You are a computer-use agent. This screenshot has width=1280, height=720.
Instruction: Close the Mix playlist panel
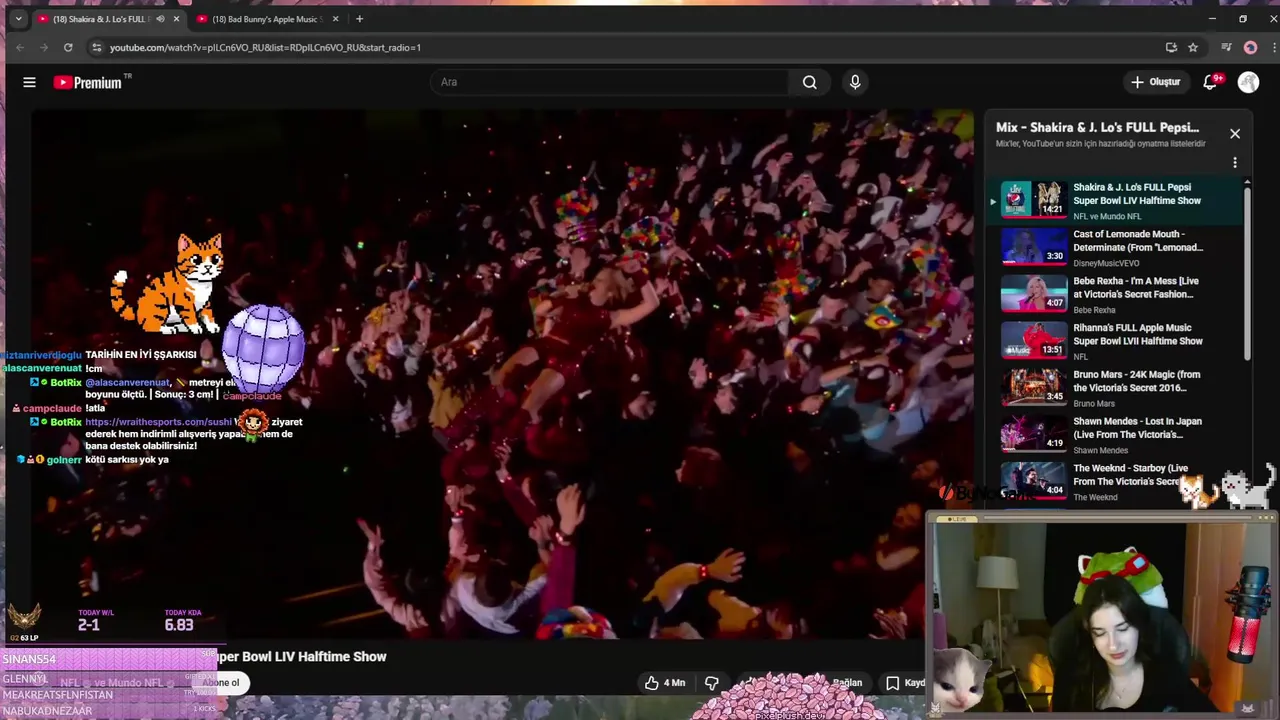[x=1235, y=133]
